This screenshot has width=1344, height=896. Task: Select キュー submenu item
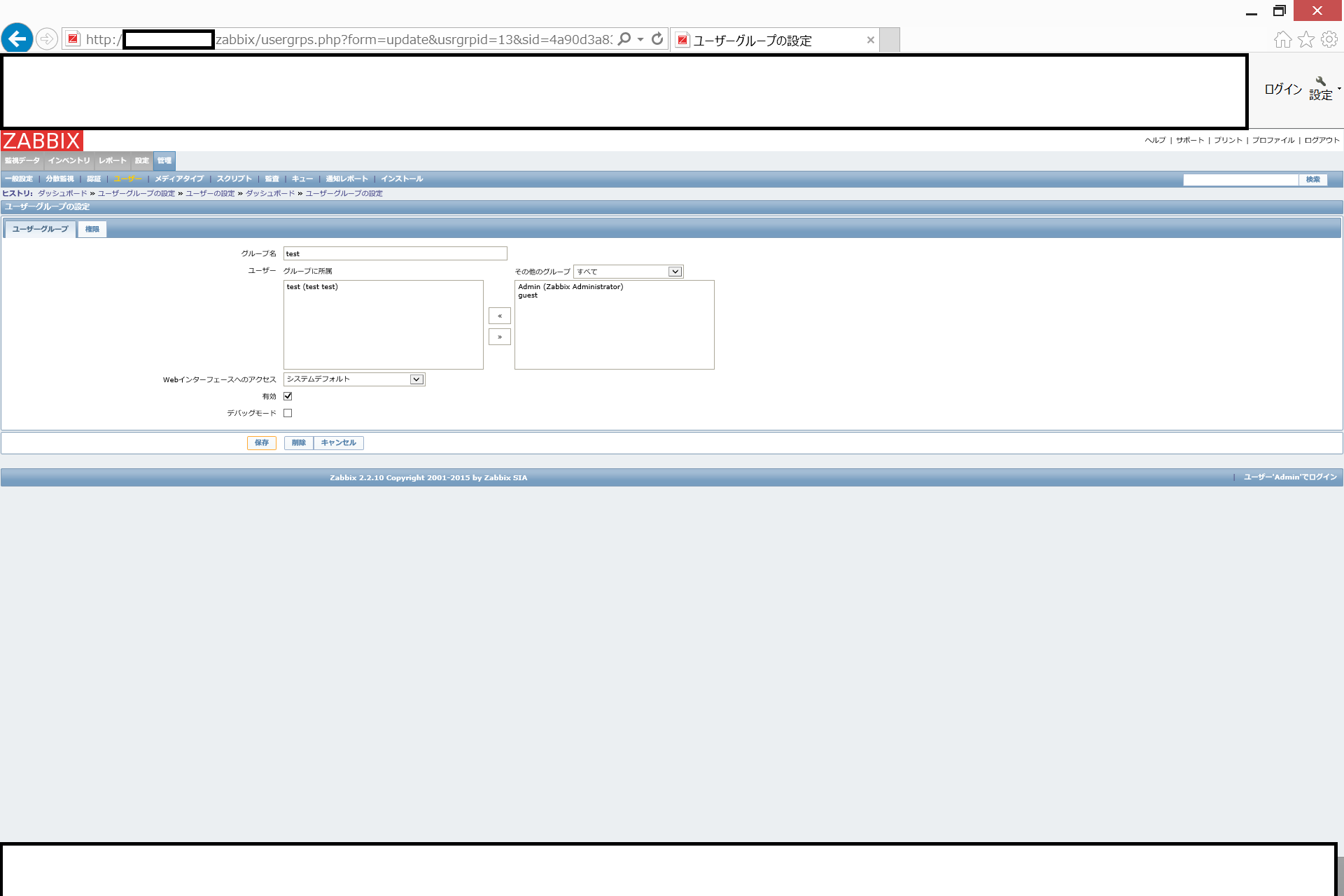click(x=302, y=179)
